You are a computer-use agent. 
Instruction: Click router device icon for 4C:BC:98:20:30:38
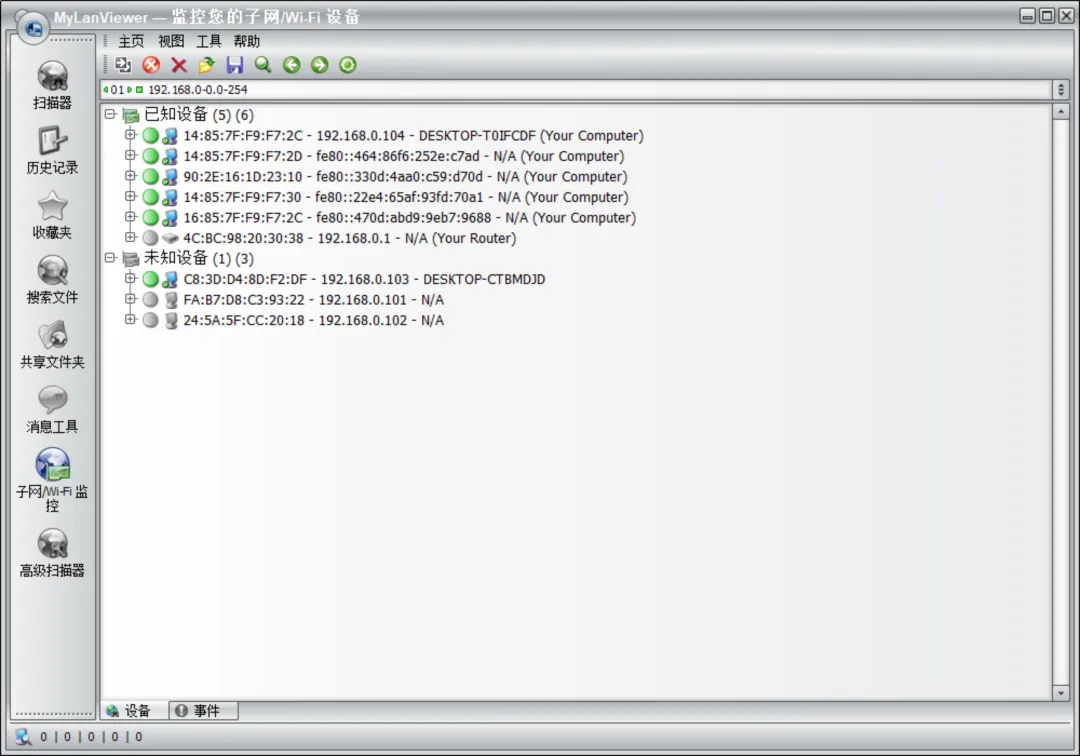170,238
